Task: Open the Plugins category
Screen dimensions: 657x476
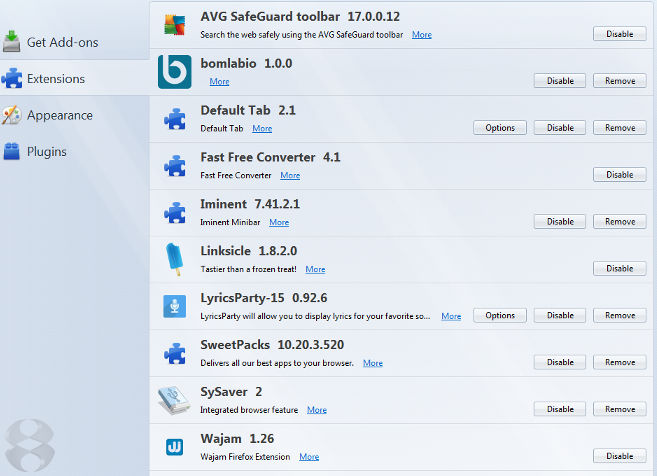Action: 75,151
